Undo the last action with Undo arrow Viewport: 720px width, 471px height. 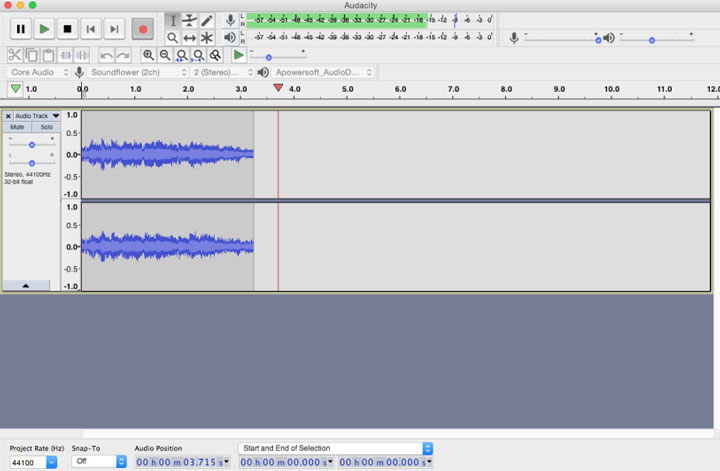[107, 55]
